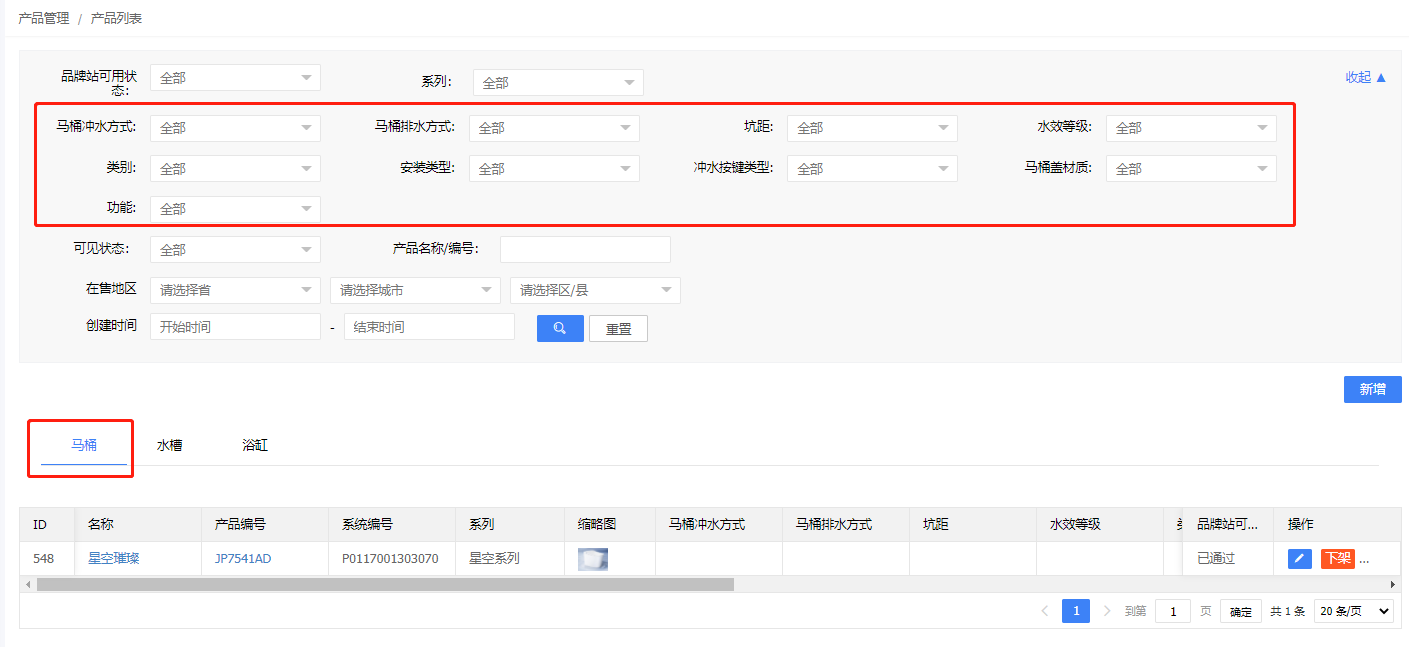Expand the 水效等级 dropdown
This screenshot has height=647, width=1409.
tap(1190, 128)
